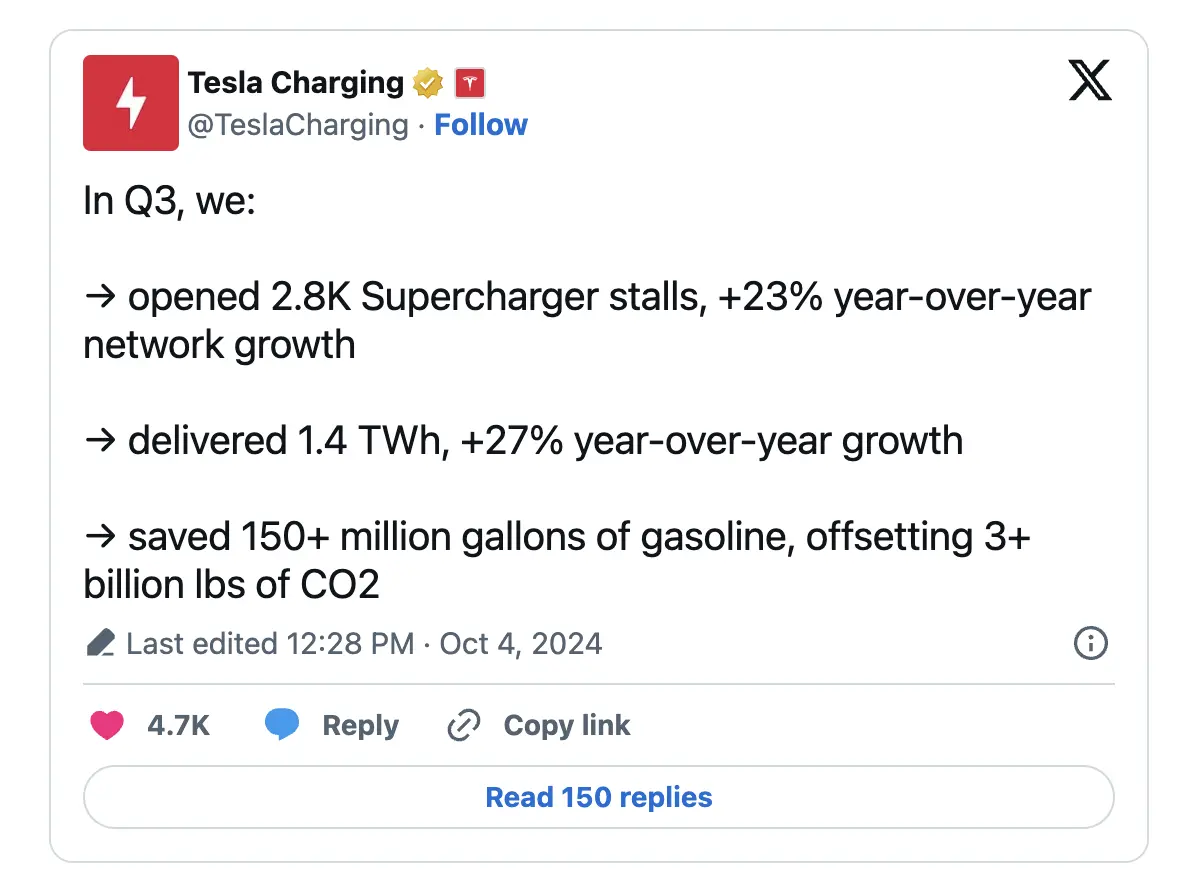Click the red Tesla affiliate badge
This screenshot has width=1186, height=888.
(x=470, y=83)
